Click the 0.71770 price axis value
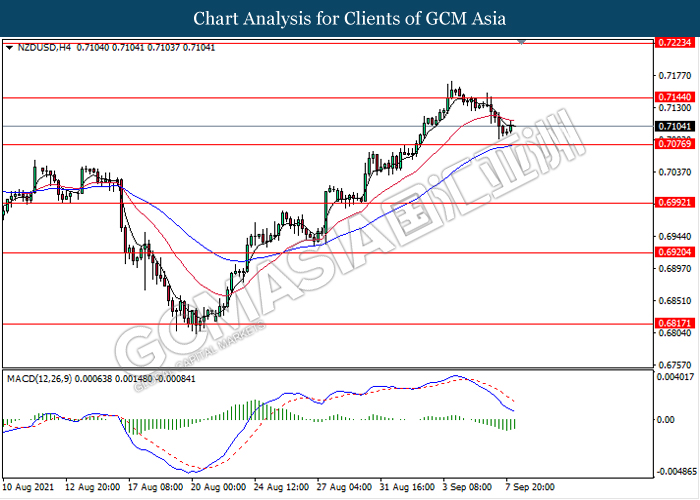Image resolution: width=700 pixels, height=500 pixels. 675,76
